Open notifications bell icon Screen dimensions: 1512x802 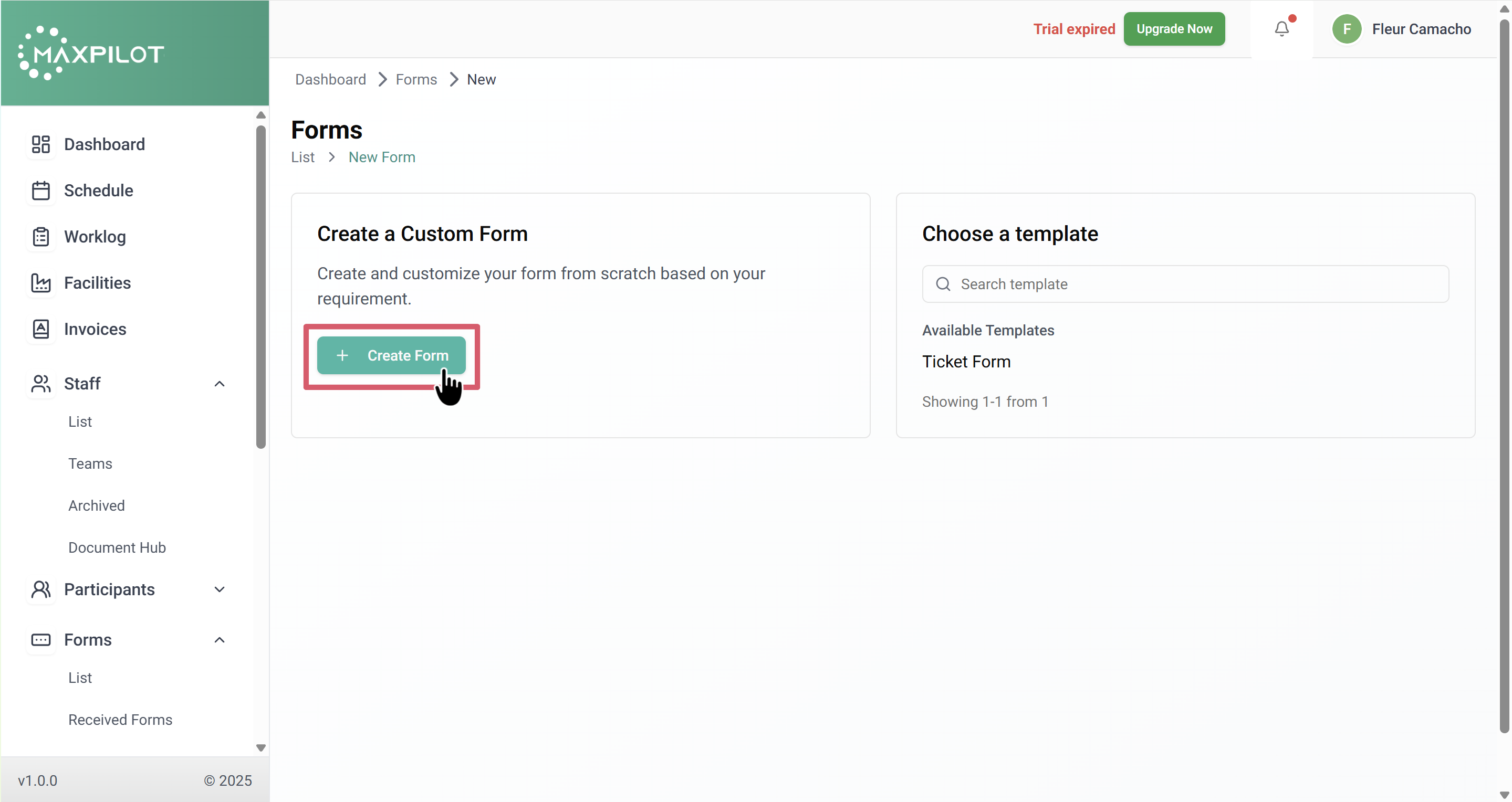click(1281, 29)
